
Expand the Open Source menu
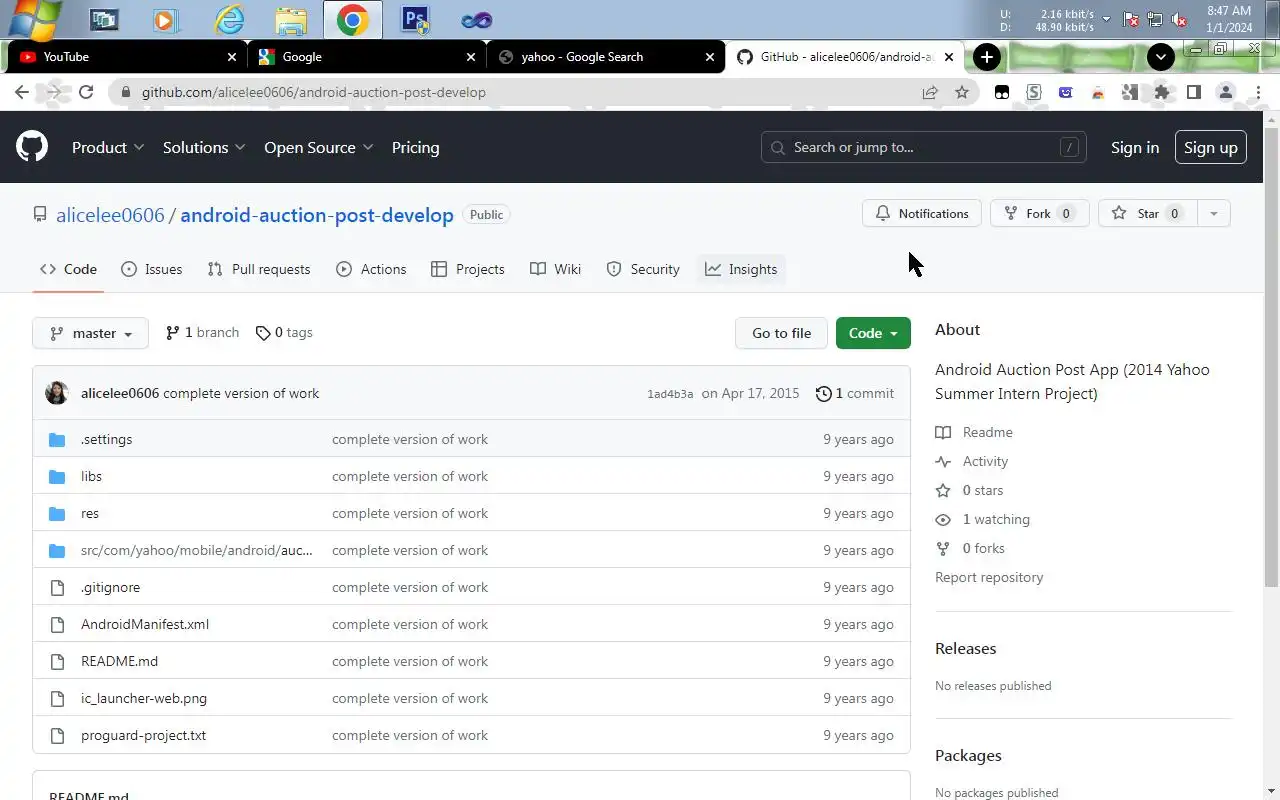point(319,147)
